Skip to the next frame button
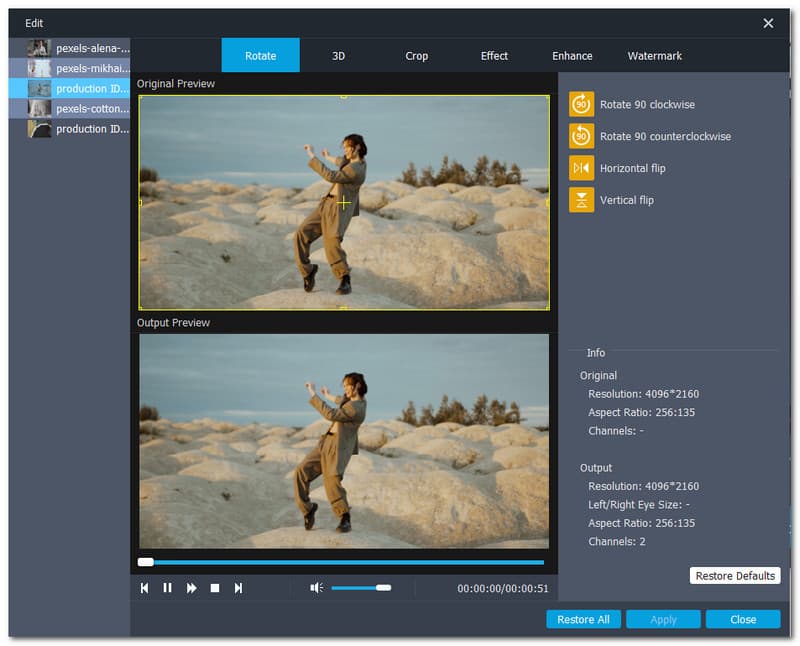 pos(238,588)
